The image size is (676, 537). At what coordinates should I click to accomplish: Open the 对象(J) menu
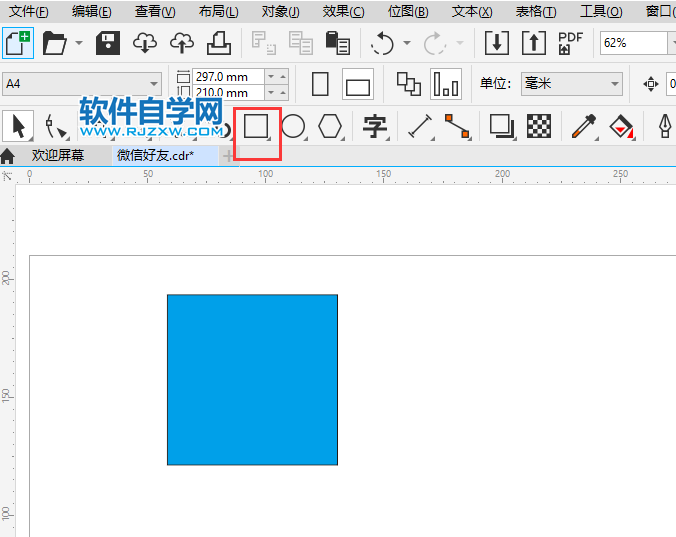pos(280,11)
